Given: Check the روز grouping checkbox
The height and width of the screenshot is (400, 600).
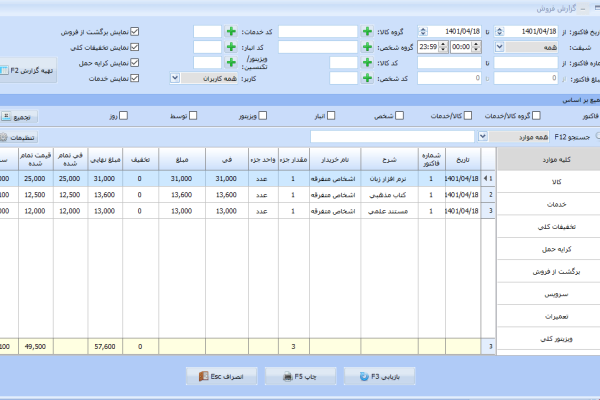Looking at the screenshot, I should point(123,116).
